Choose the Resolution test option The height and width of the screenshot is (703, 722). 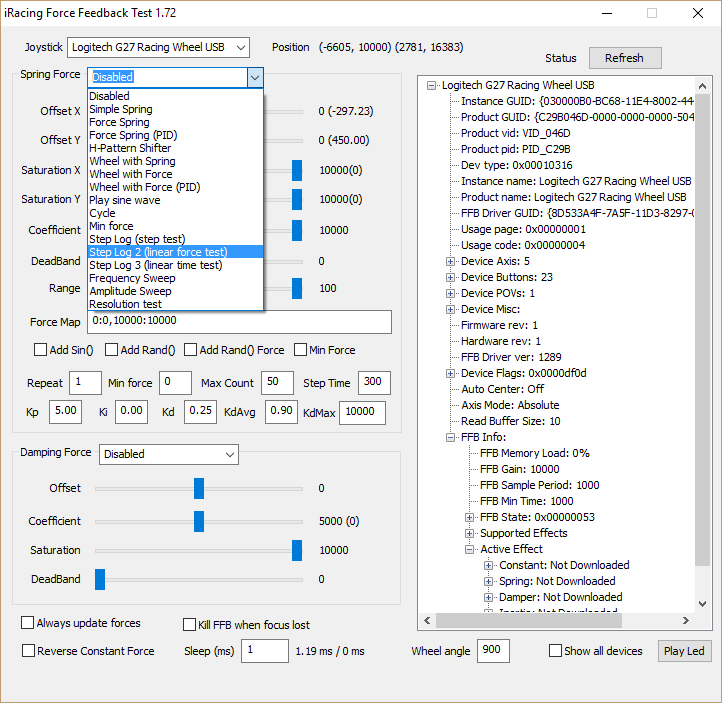pos(175,304)
